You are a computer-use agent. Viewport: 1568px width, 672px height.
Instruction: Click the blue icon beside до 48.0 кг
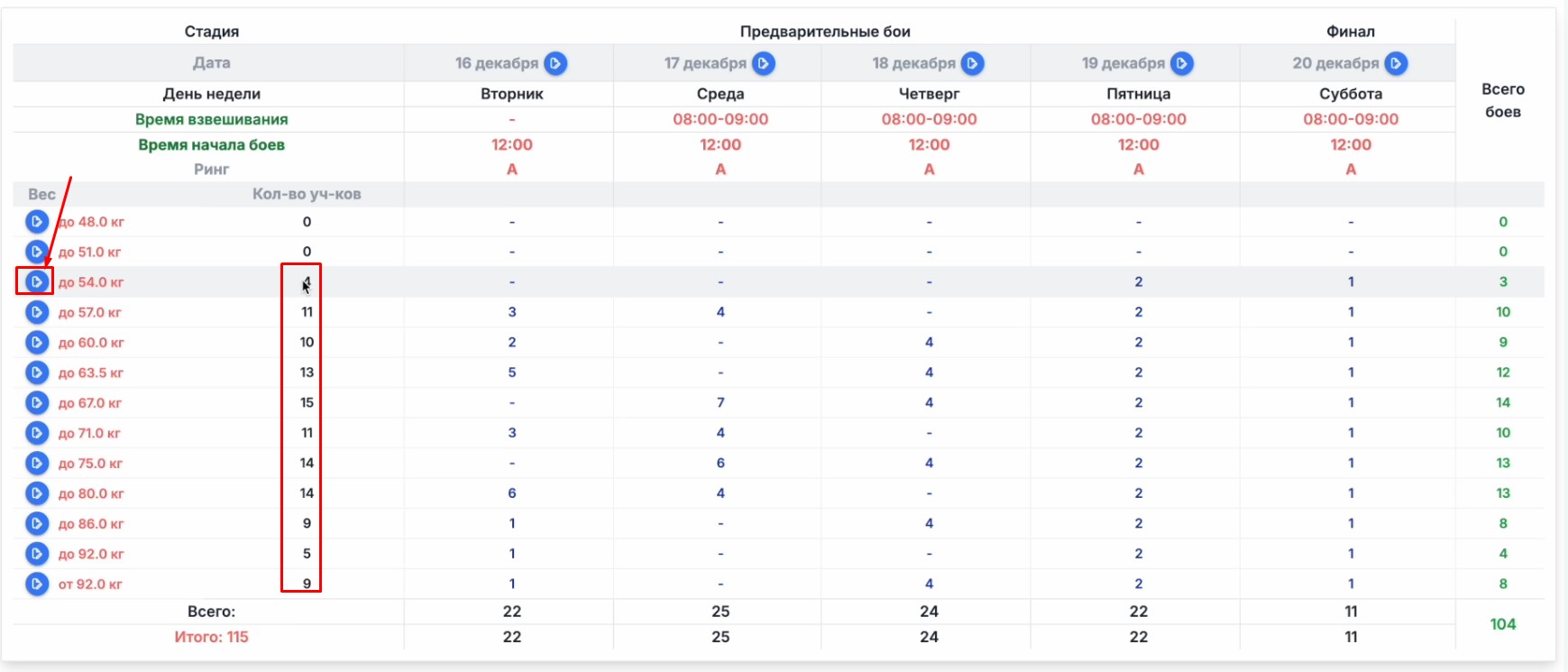36,222
